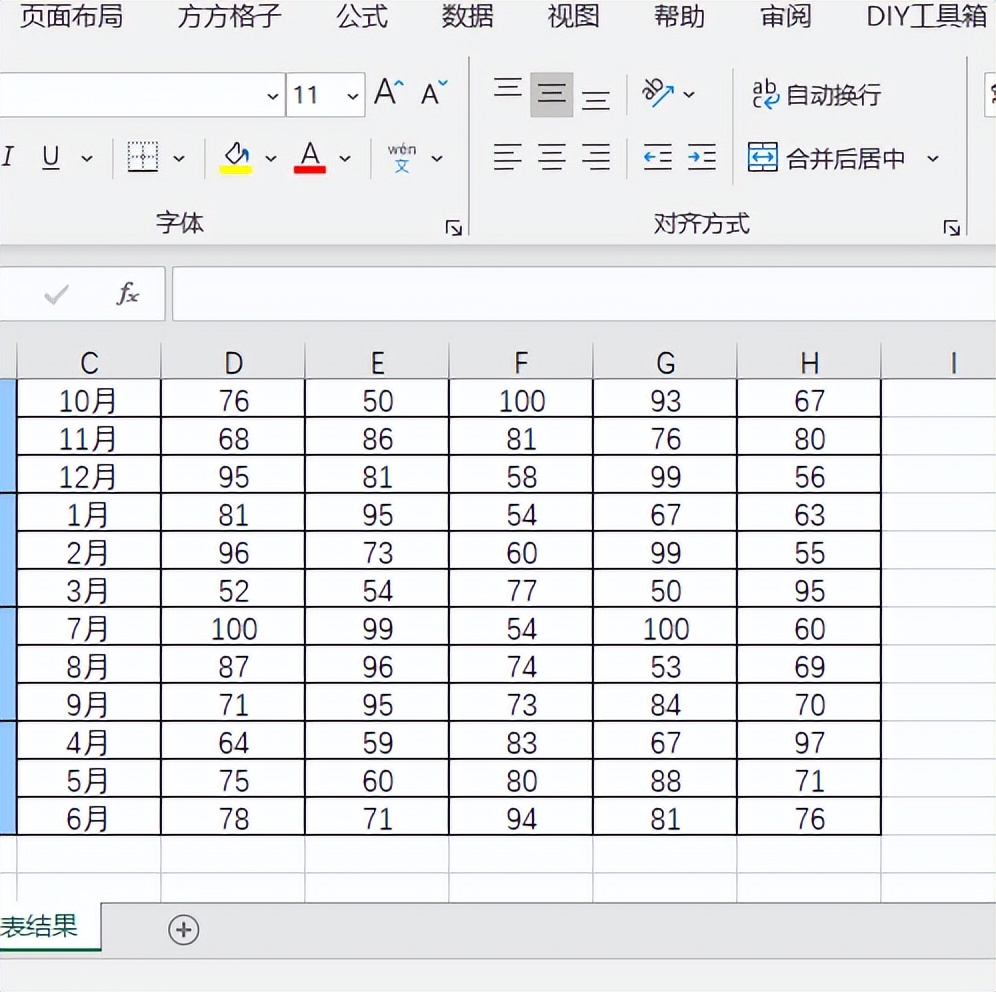Click the text orientation icon
The height and width of the screenshot is (992, 996).
658,94
